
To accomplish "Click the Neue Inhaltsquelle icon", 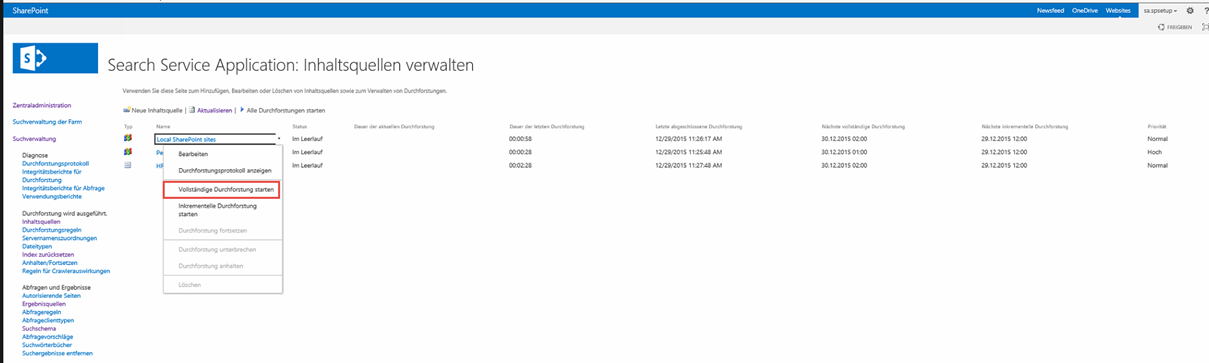I will click(x=127, y=109).
